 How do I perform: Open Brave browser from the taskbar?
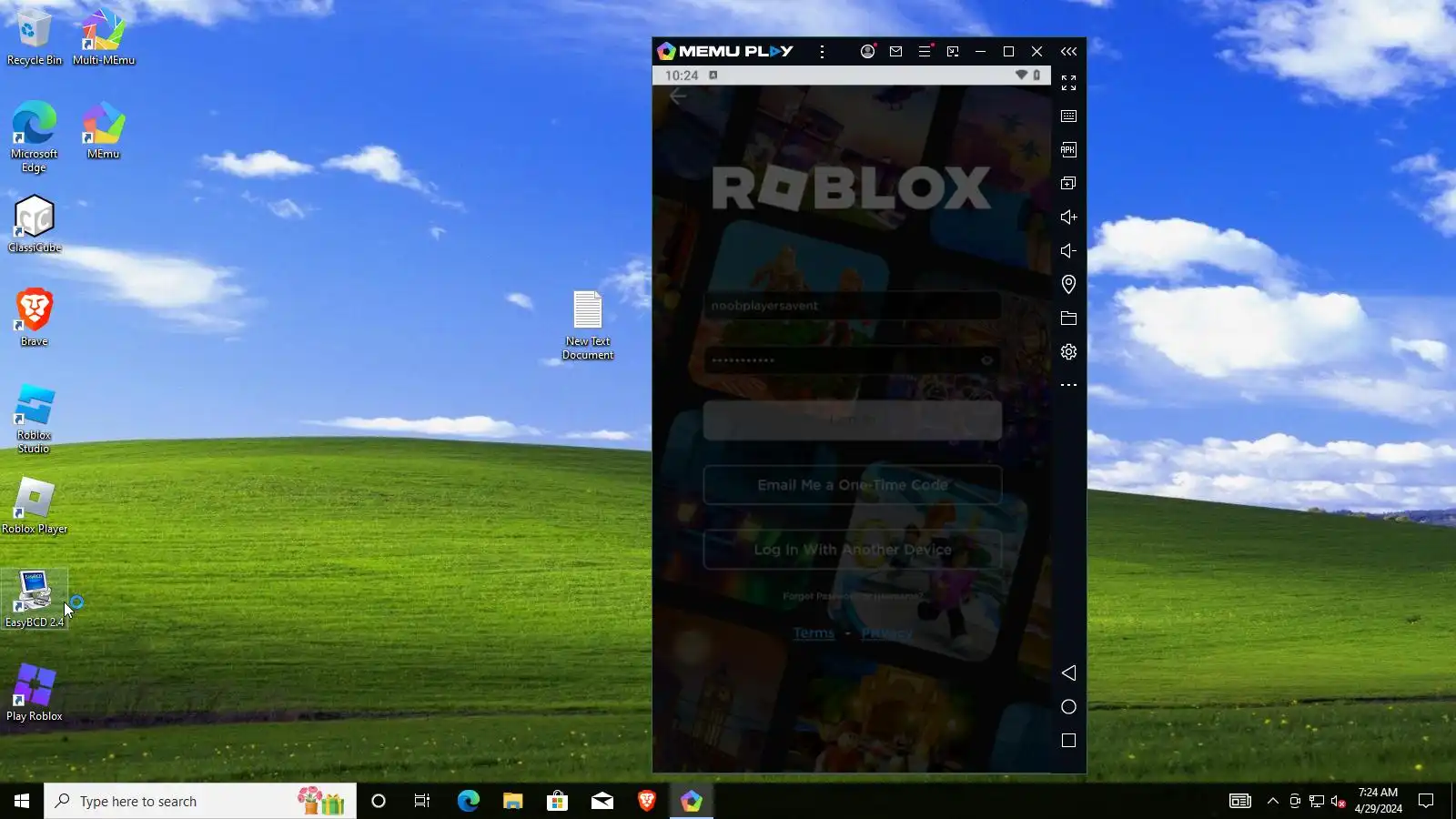click(647, 801)
